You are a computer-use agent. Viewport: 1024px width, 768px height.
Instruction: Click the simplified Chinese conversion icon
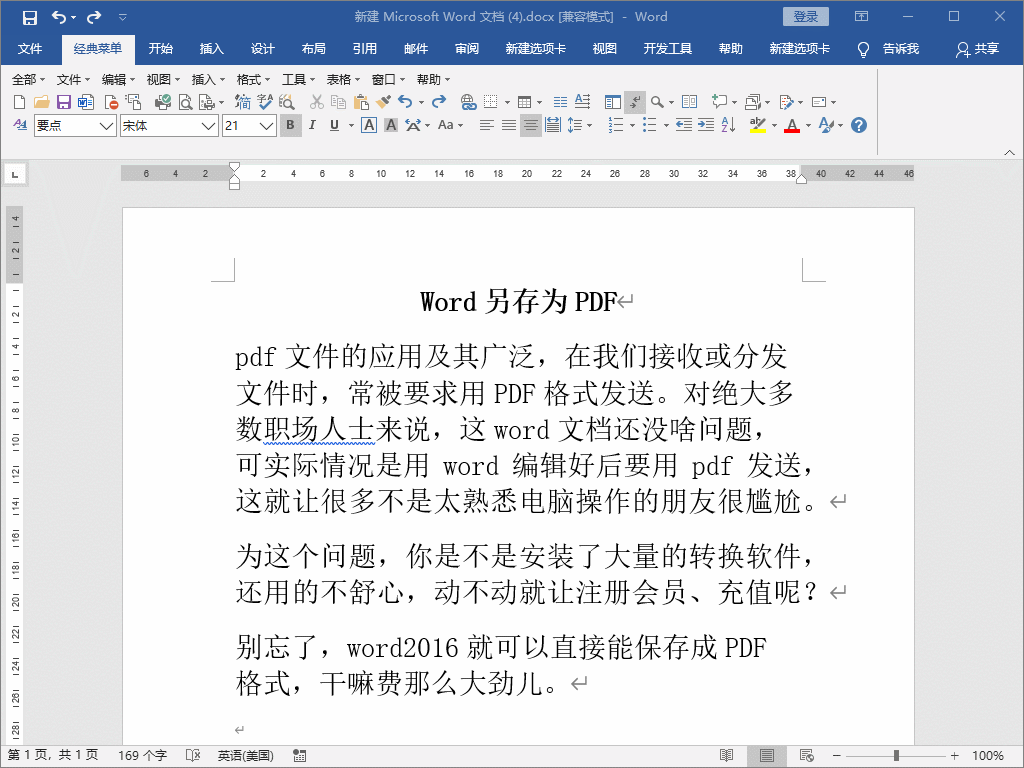click(242, 102)
